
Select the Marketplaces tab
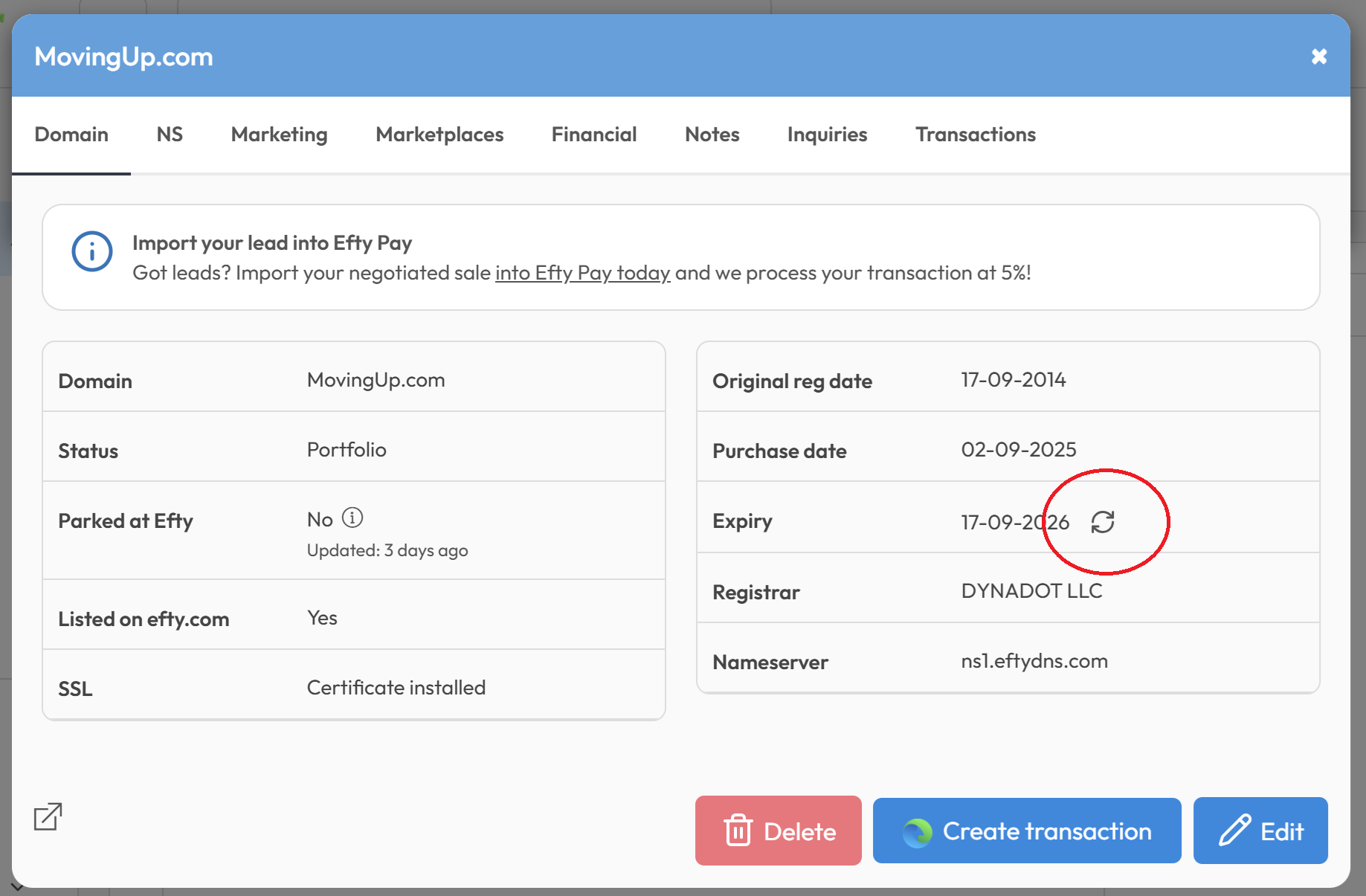coord(439,135)
